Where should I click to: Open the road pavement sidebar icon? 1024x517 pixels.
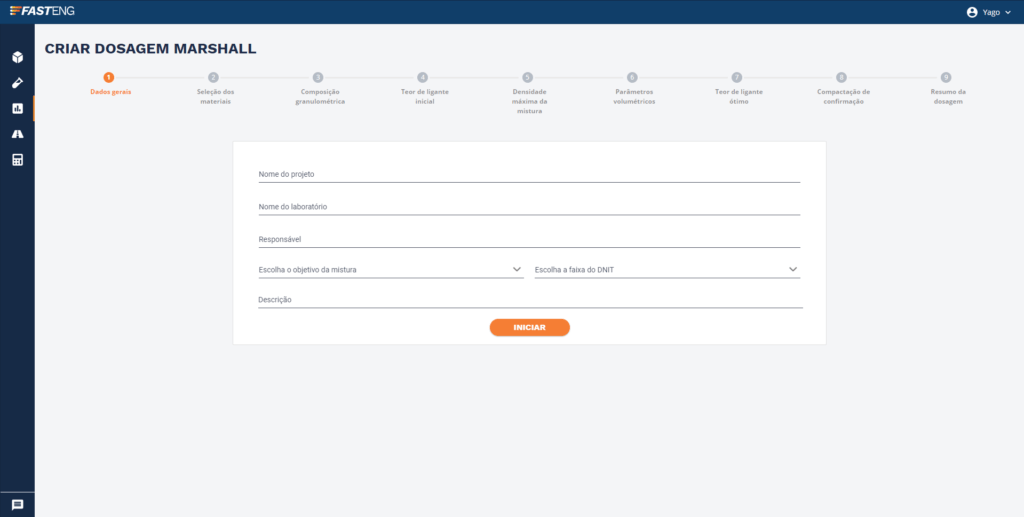click(x=17, y=134)
